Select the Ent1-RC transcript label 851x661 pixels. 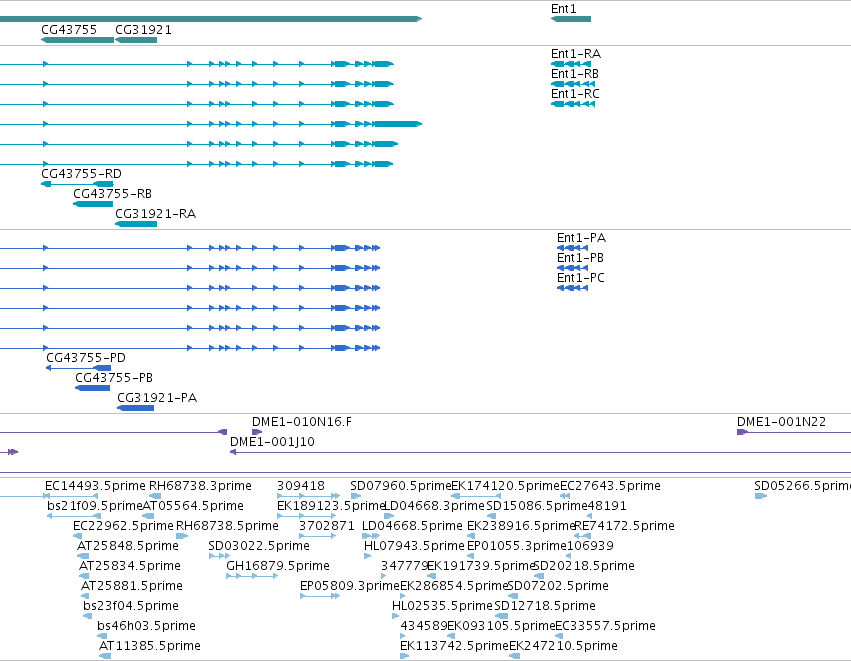575,94
